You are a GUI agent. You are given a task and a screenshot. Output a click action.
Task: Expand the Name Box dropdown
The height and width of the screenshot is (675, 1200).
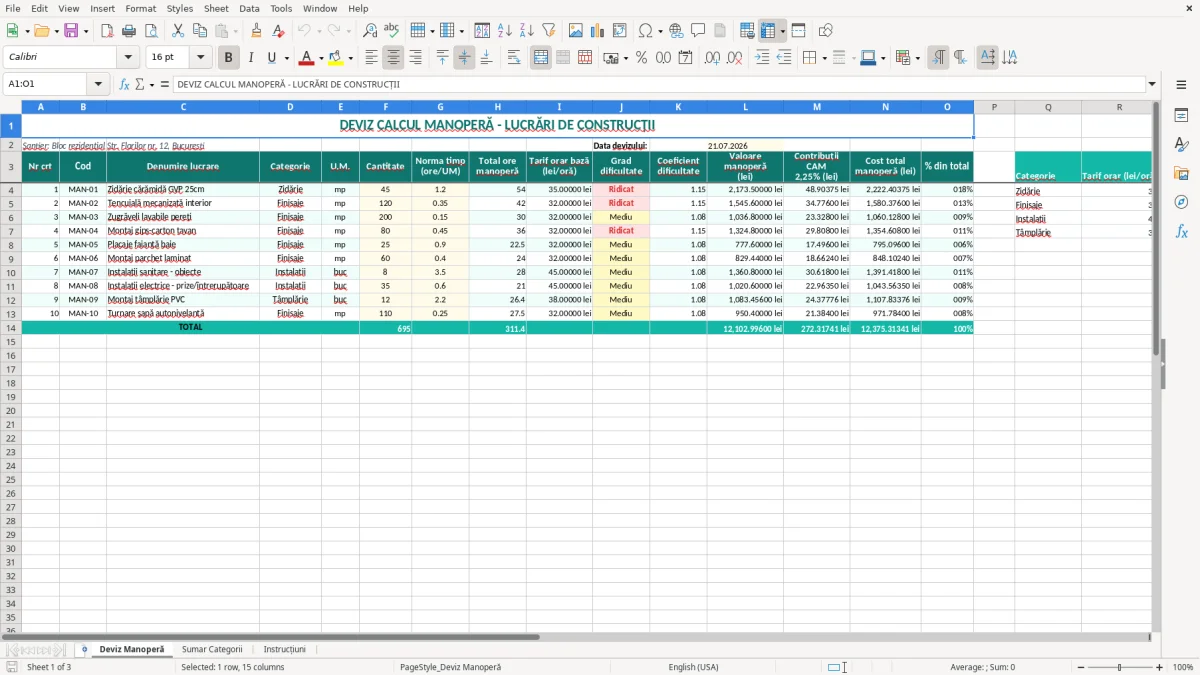pos(98,84)
